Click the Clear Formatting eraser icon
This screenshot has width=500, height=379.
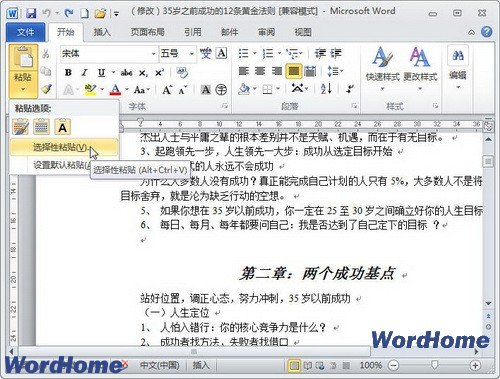tap(182, 72)
